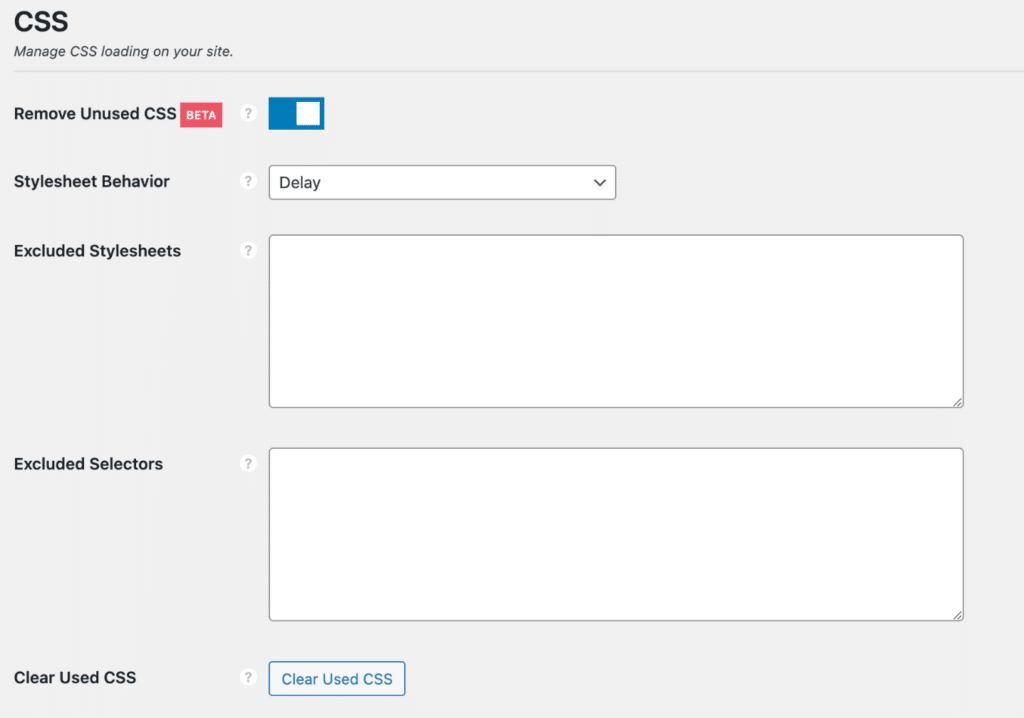Click the Manage CSS loading description text
The width and height of the screenshot is (1024, 718).
pyautogui.click(x=123, y=51)
